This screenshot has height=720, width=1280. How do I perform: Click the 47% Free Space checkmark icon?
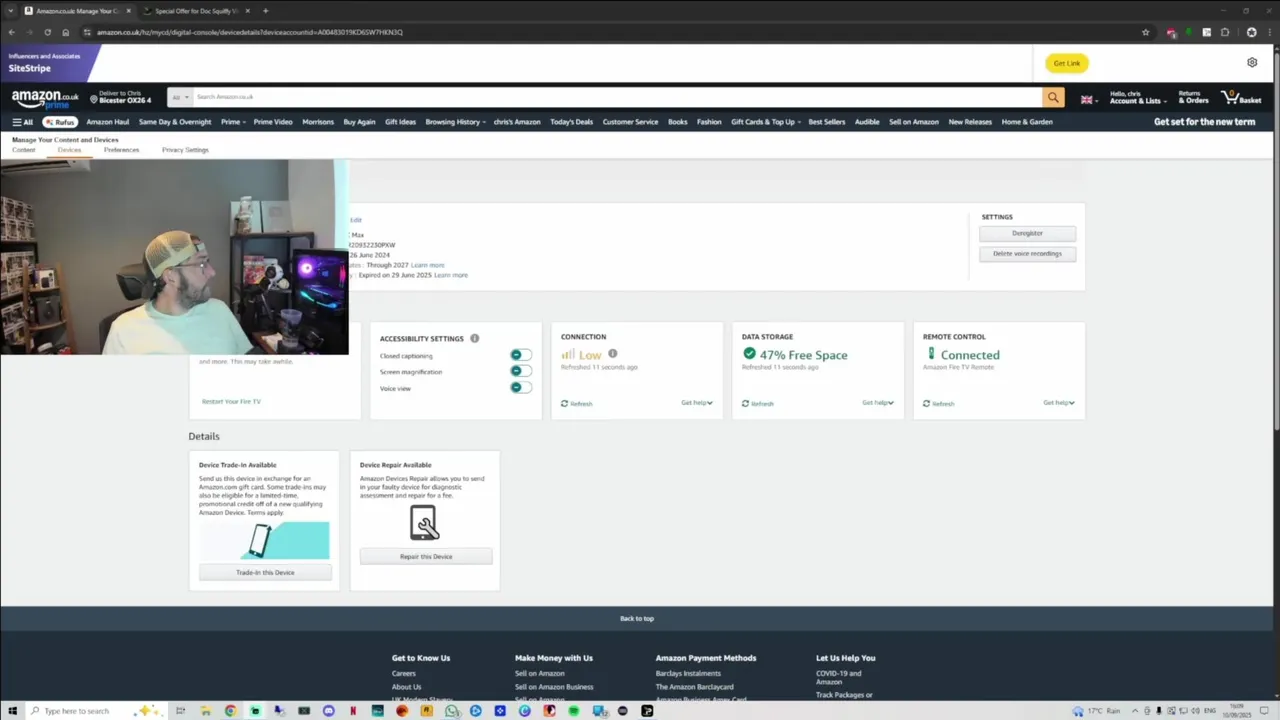pyautogui.click(x=749, y=354)
